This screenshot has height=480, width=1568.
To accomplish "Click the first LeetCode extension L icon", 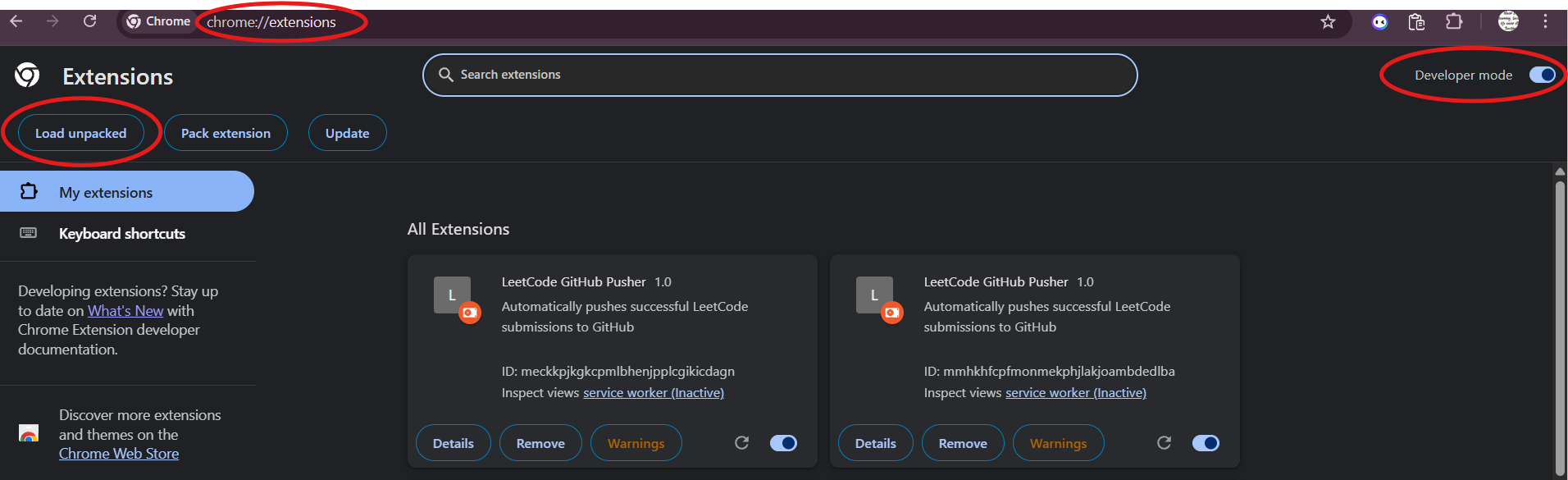I will [452, 295].
